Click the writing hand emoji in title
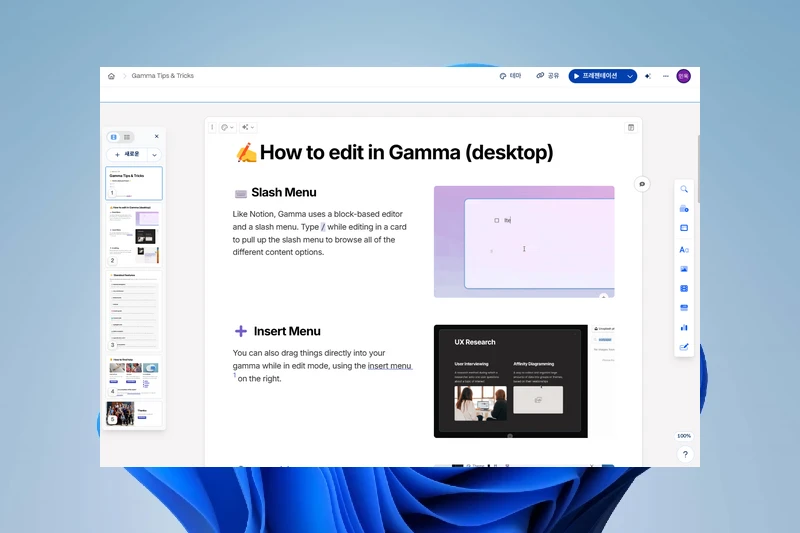Image resolution: width=800 pixels, height=533 pixels. pyautogui.click(x=246, y=153)
